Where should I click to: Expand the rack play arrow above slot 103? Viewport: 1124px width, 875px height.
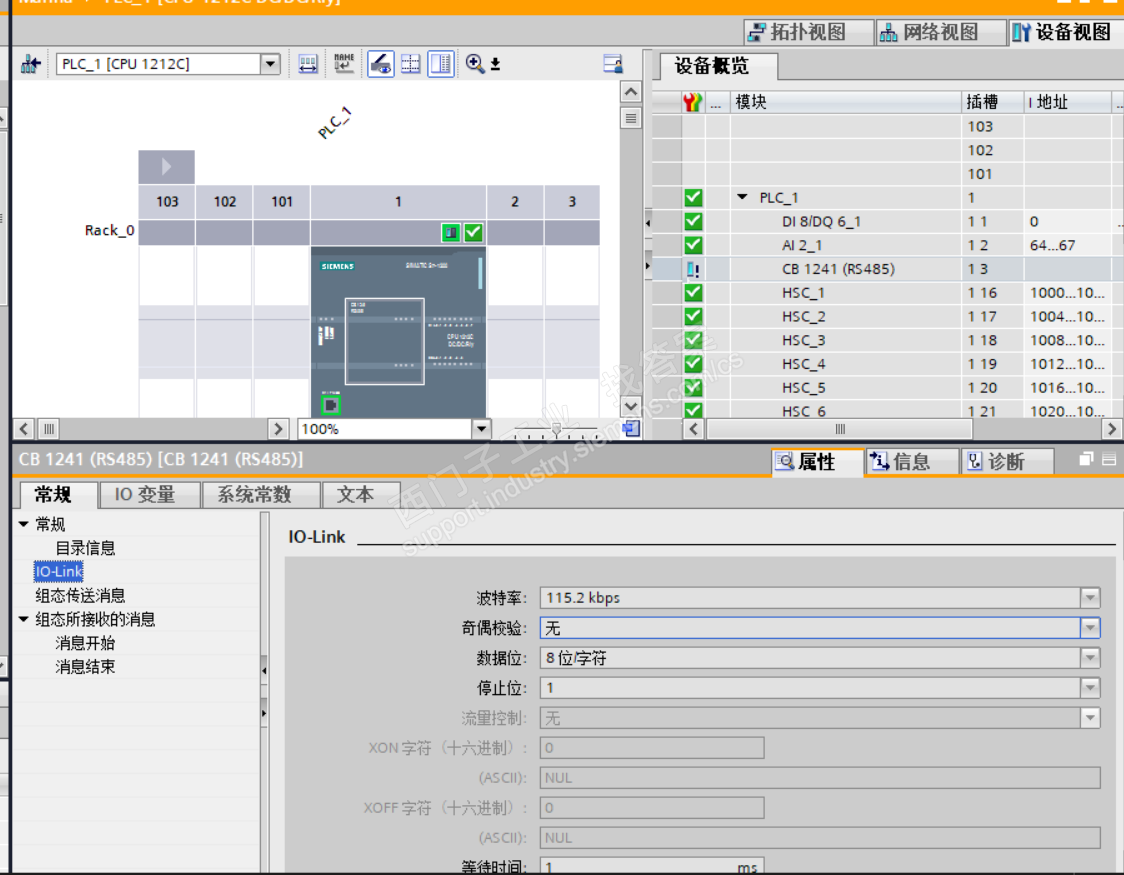point(166,167)
